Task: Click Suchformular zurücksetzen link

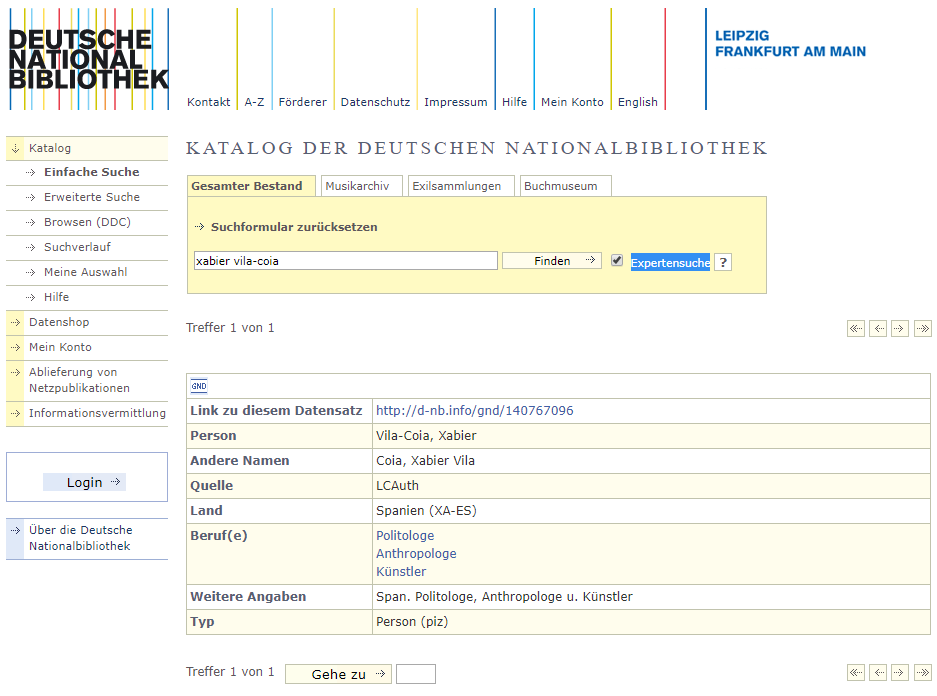Action: coord(294,227)
